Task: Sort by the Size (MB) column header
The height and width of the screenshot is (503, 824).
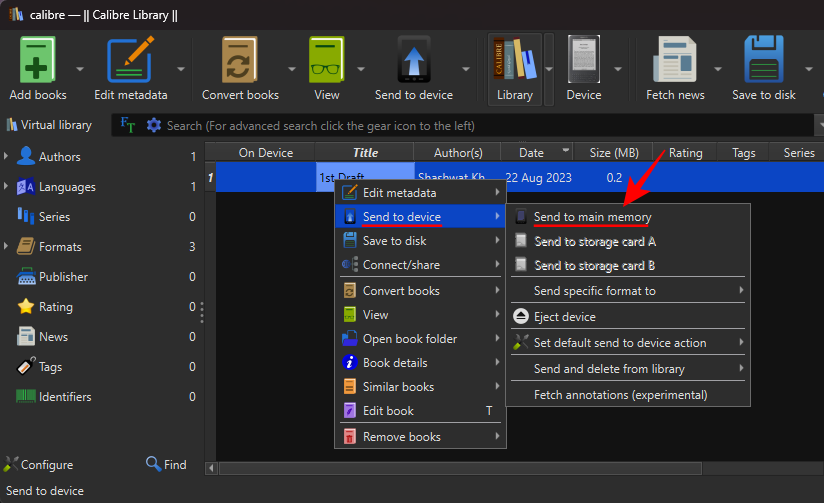Action: (613, 152)
